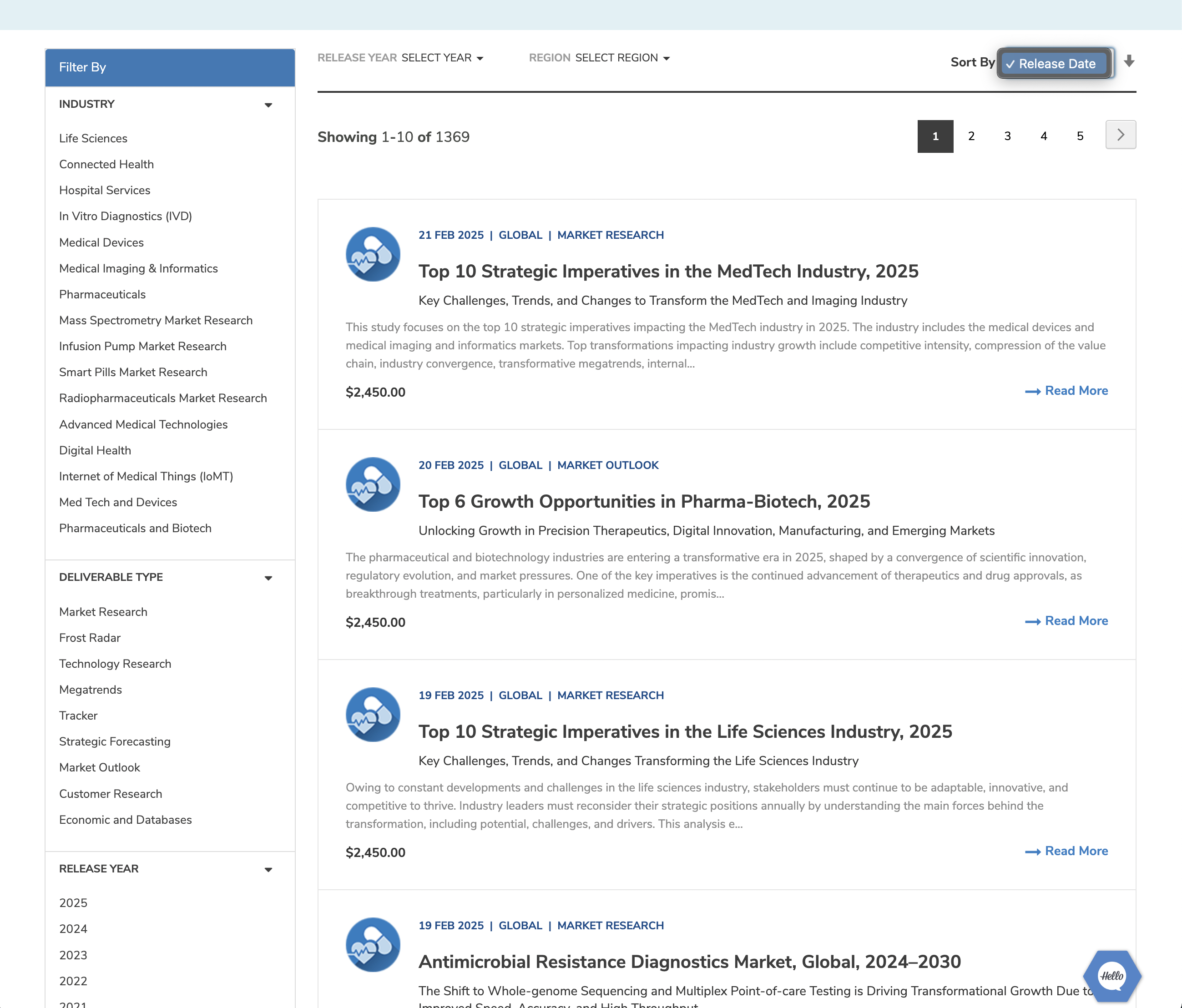Viewport: 1182px width, 1008px height.
Task: Collapse the DELIVERABLE TYPE section
Action: [x=268, y=578]
